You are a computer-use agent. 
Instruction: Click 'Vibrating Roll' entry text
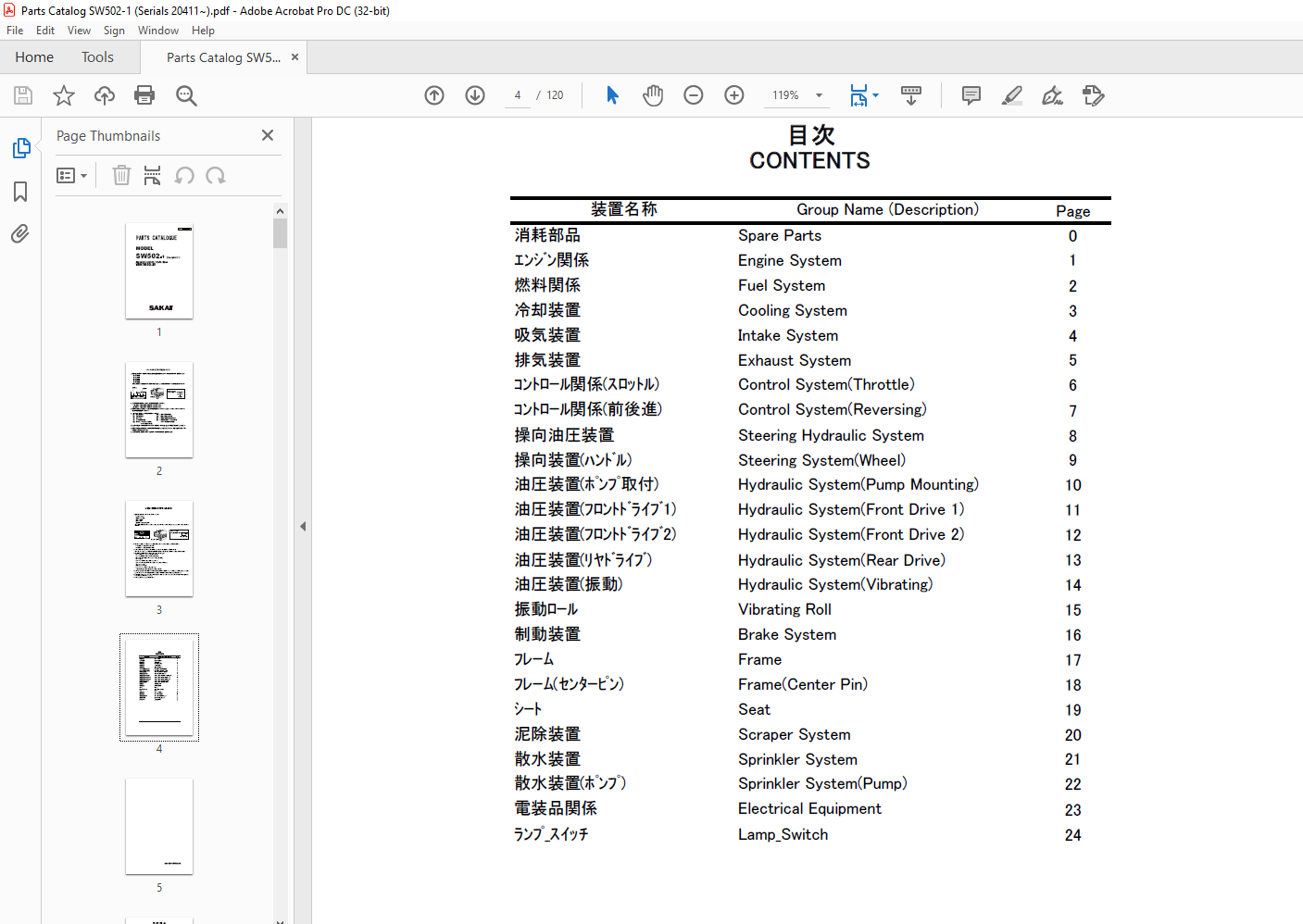click(784, 610)
